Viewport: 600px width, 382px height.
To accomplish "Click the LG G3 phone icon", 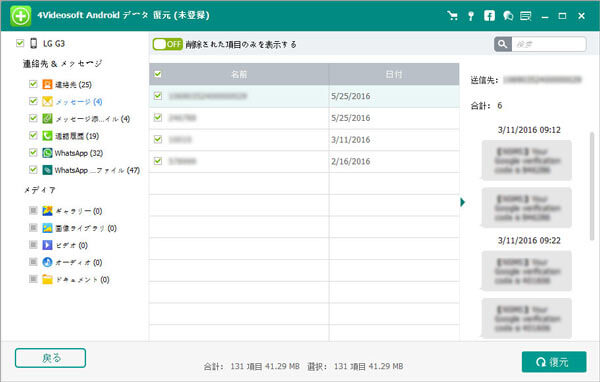I will 34,43.
